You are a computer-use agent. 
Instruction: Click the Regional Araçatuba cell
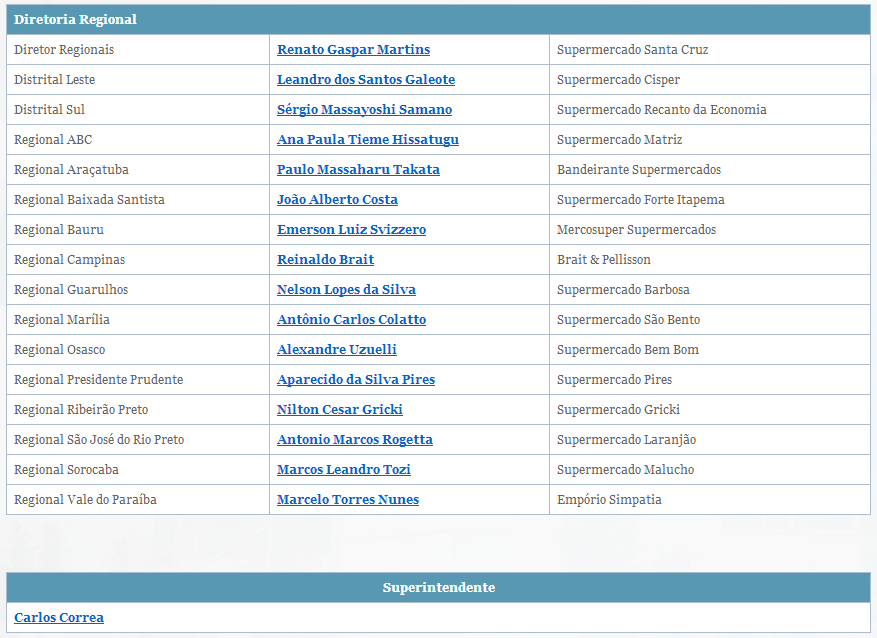coord(138,170)
